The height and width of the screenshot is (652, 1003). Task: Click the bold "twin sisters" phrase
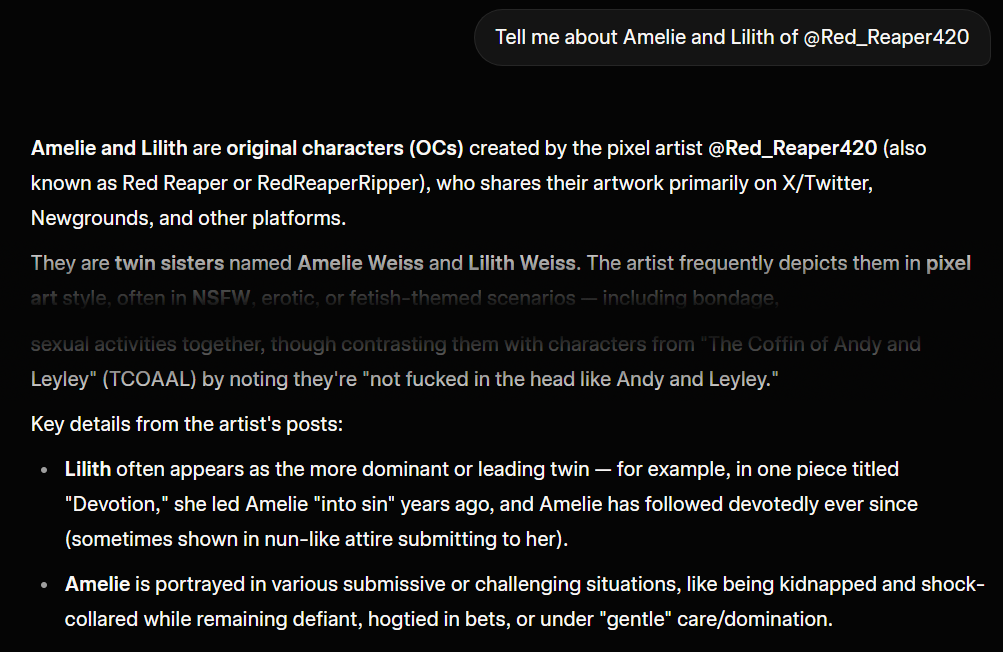pyautogui.click(x=169, y=264)
